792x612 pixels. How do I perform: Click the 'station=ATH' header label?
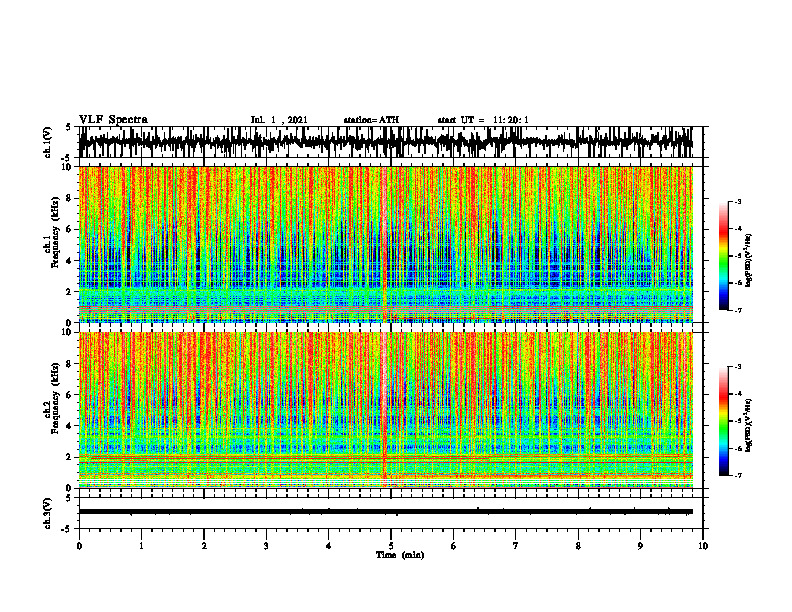371,120
